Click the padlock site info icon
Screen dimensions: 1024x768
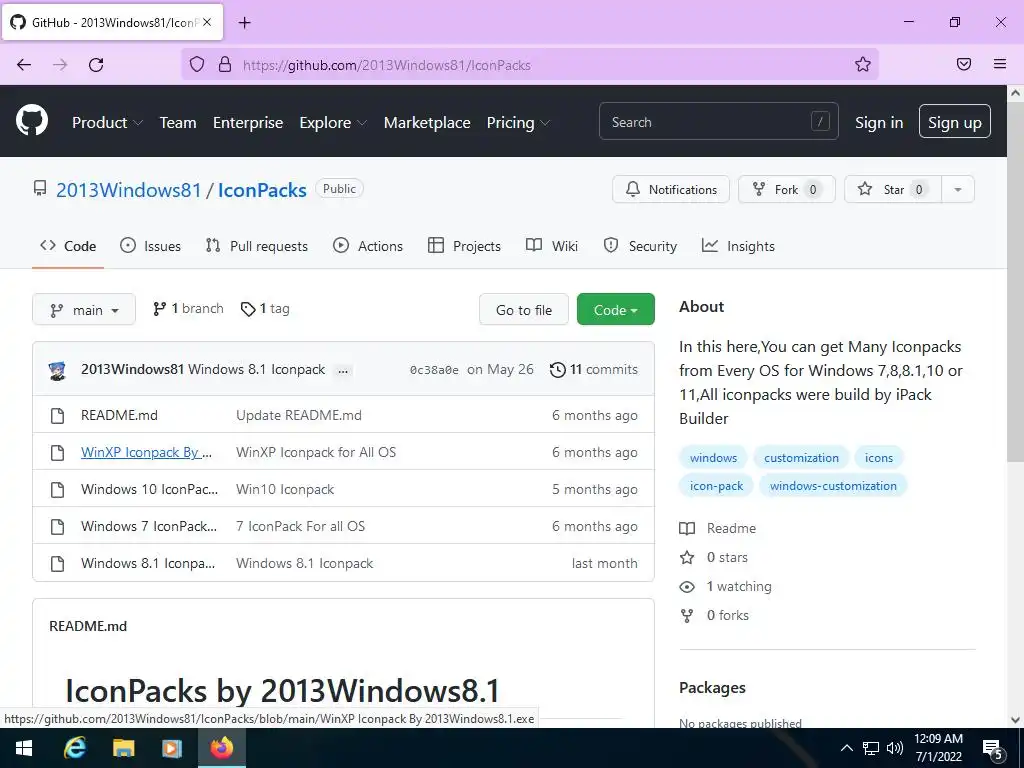click(x=225, y=65)
